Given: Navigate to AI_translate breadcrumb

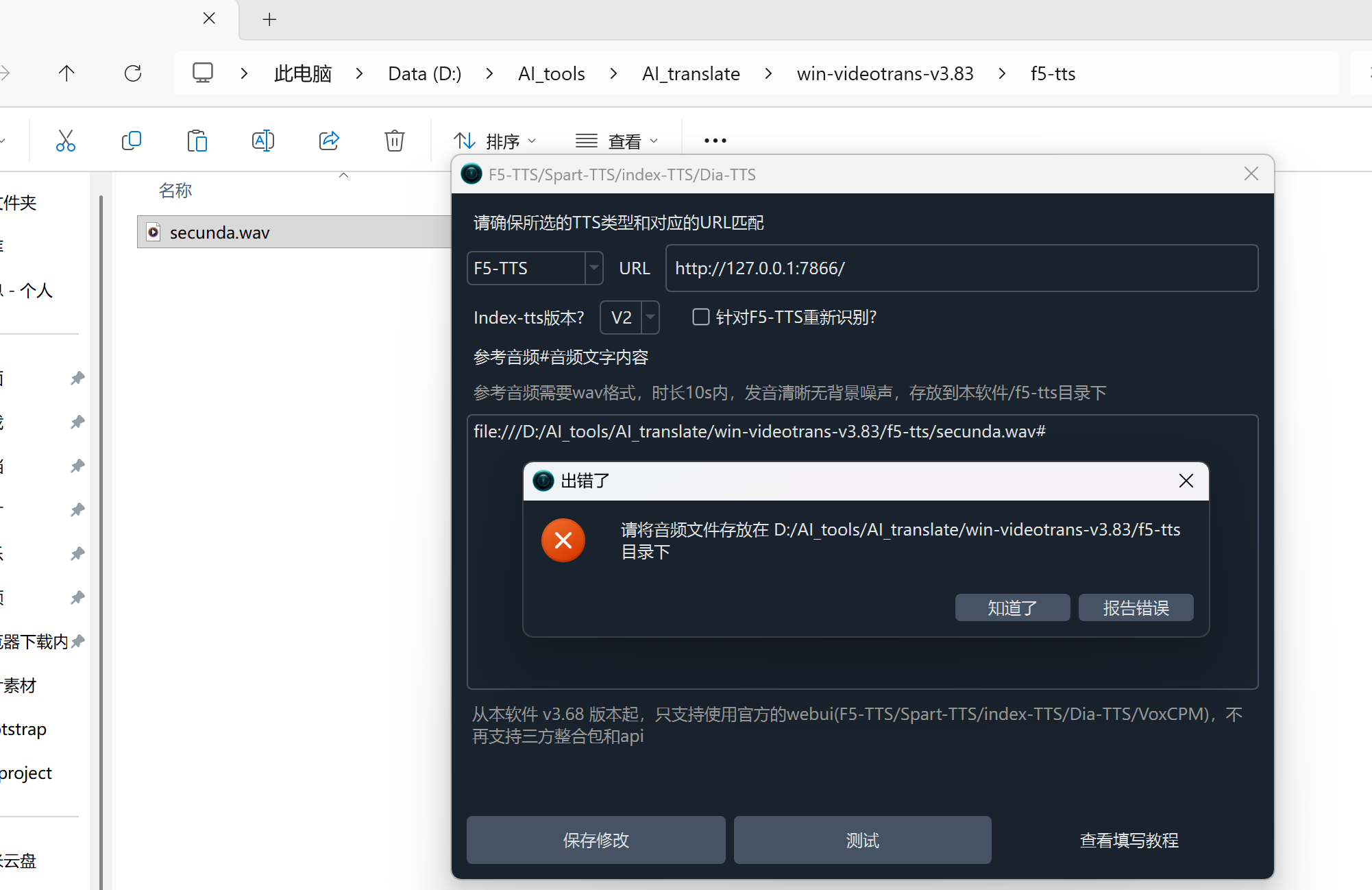Looking at the screenshot, I should (x=691, y=73).
